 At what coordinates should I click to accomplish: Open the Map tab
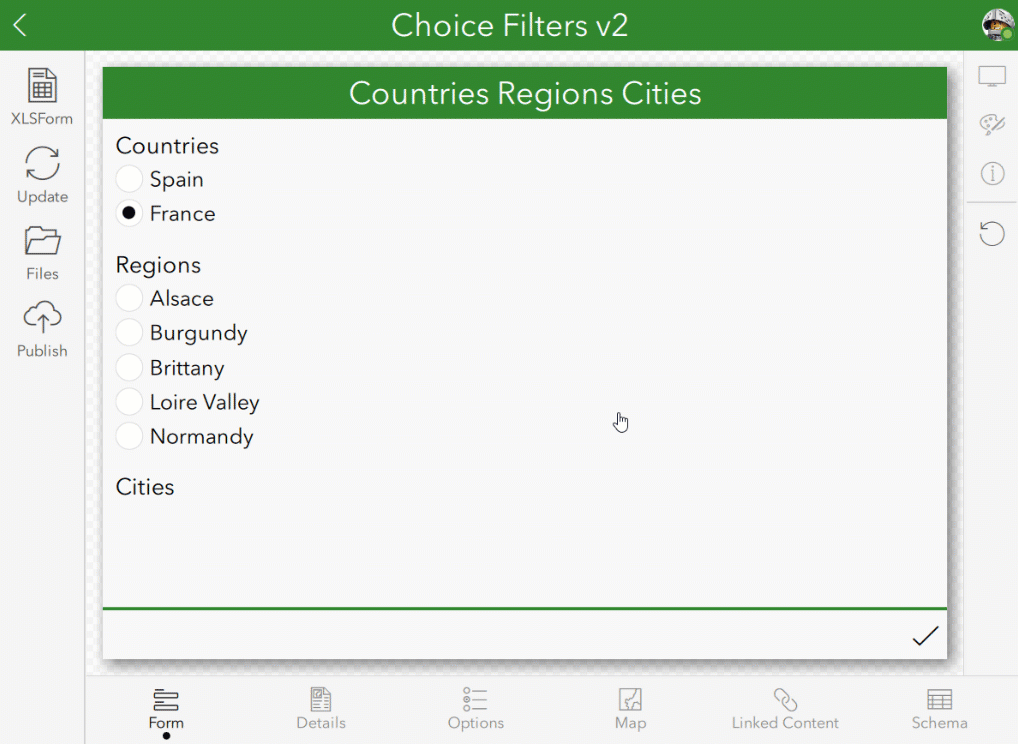coord(630,708)
